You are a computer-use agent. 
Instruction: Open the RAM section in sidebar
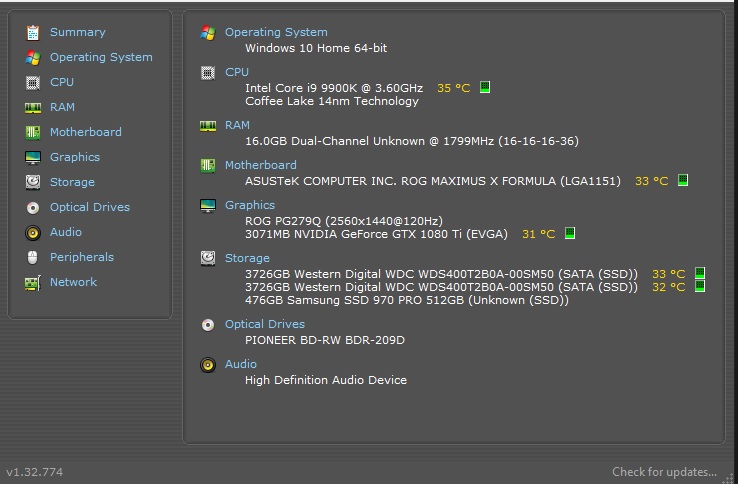coord(62,107)
